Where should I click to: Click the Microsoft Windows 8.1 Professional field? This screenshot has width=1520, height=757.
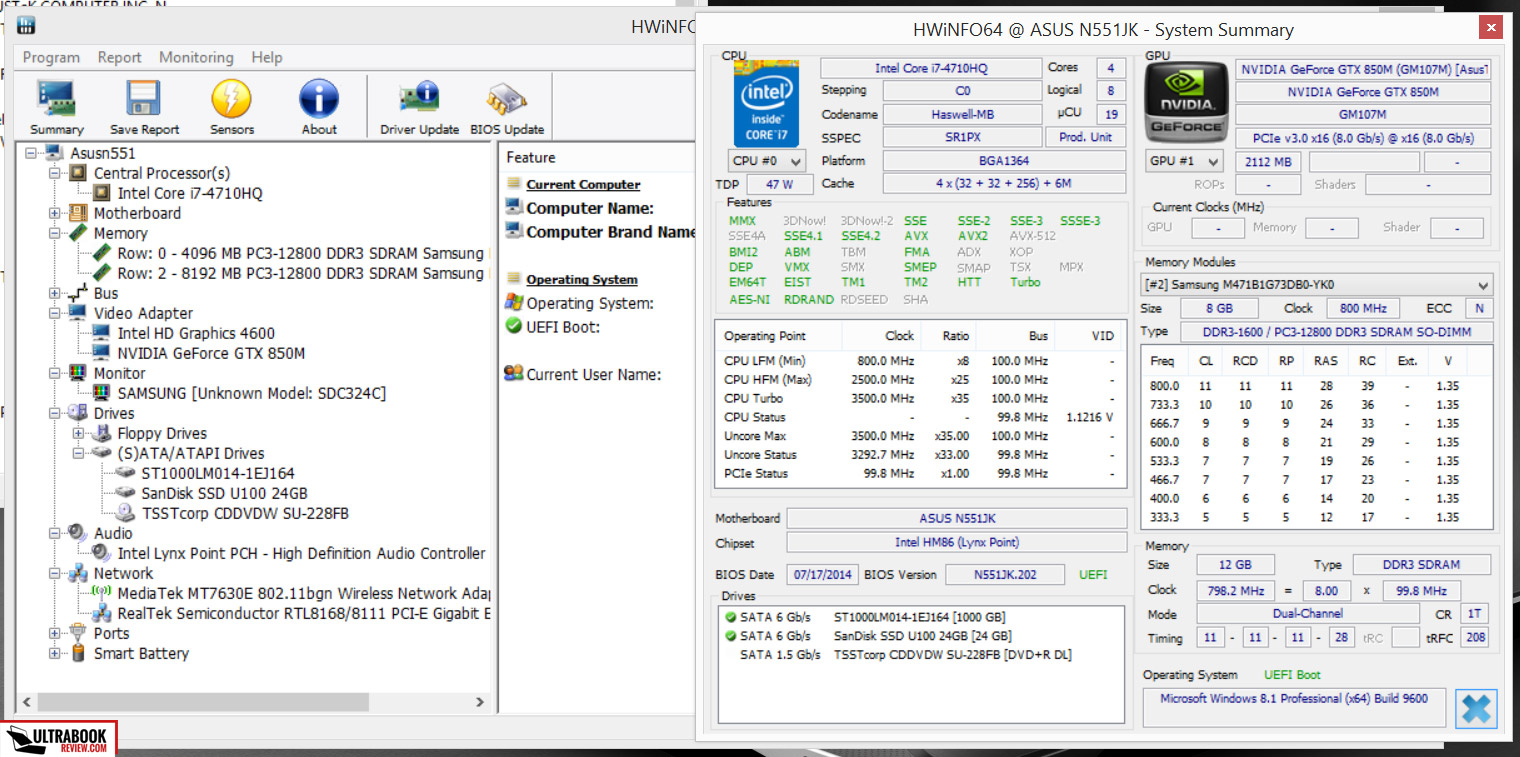tap(1294, 707)
